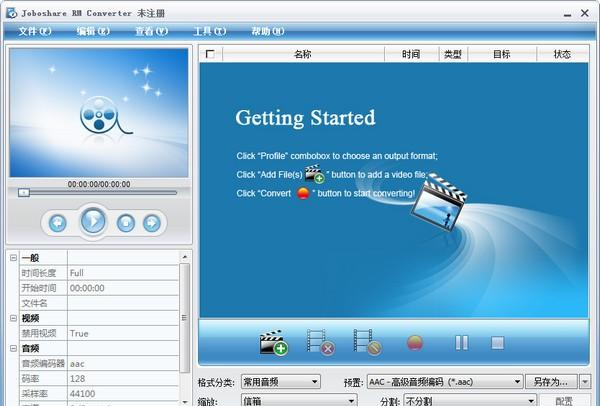Viewport: 600px width, 406px height.
Task: Collapse the 视频 property group
Action: [x=13, y=318]
